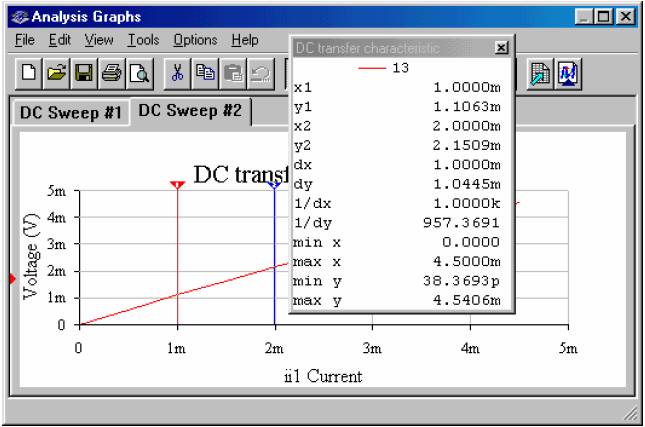645x427 pixels.
Task: Click the 4m tick label on x-axis
Action: (x=470, y=348)
